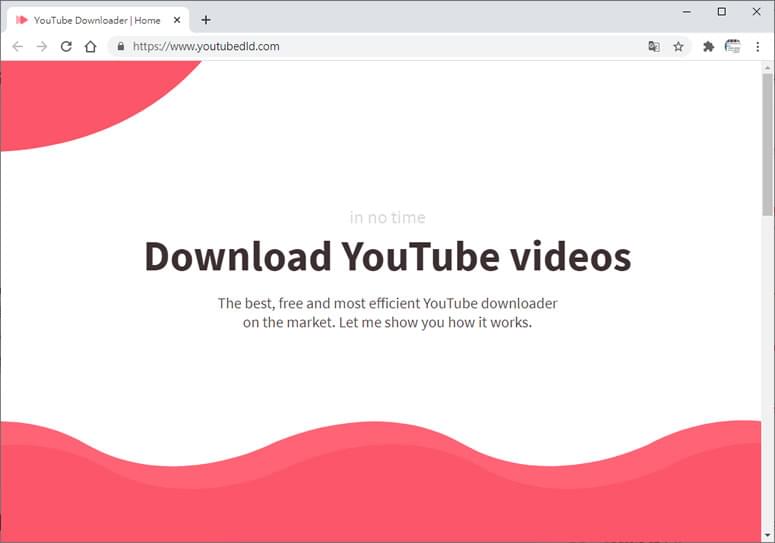Open the Chrome three-dot menu
Viewport: 775px width, 543px height.
pos(757,46)
